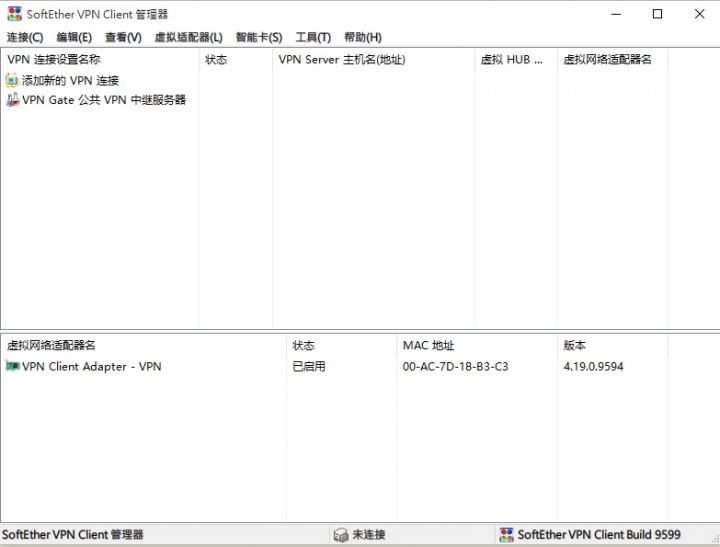This screenshot has width=720, height=547.
Task: Sort by 虚拟 HUB column header
Action: point(516,60)
